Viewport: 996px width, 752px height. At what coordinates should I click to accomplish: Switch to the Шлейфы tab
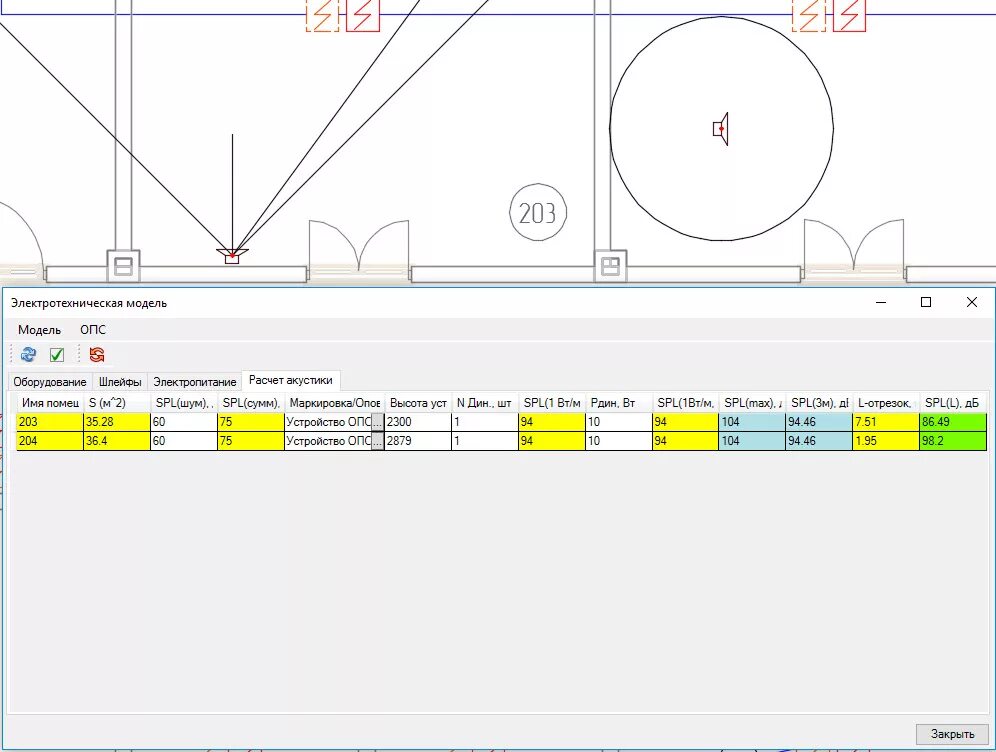120,382
